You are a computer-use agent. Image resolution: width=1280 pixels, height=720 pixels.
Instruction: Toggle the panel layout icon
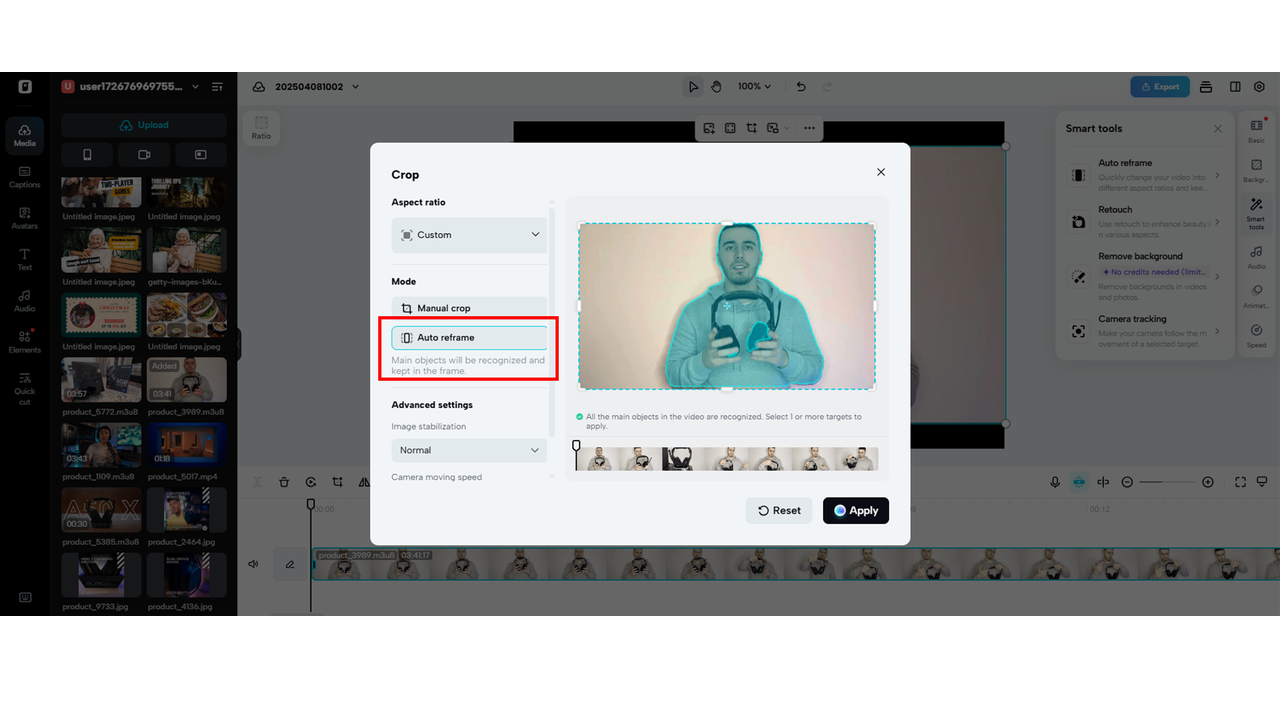point(1235,87)
